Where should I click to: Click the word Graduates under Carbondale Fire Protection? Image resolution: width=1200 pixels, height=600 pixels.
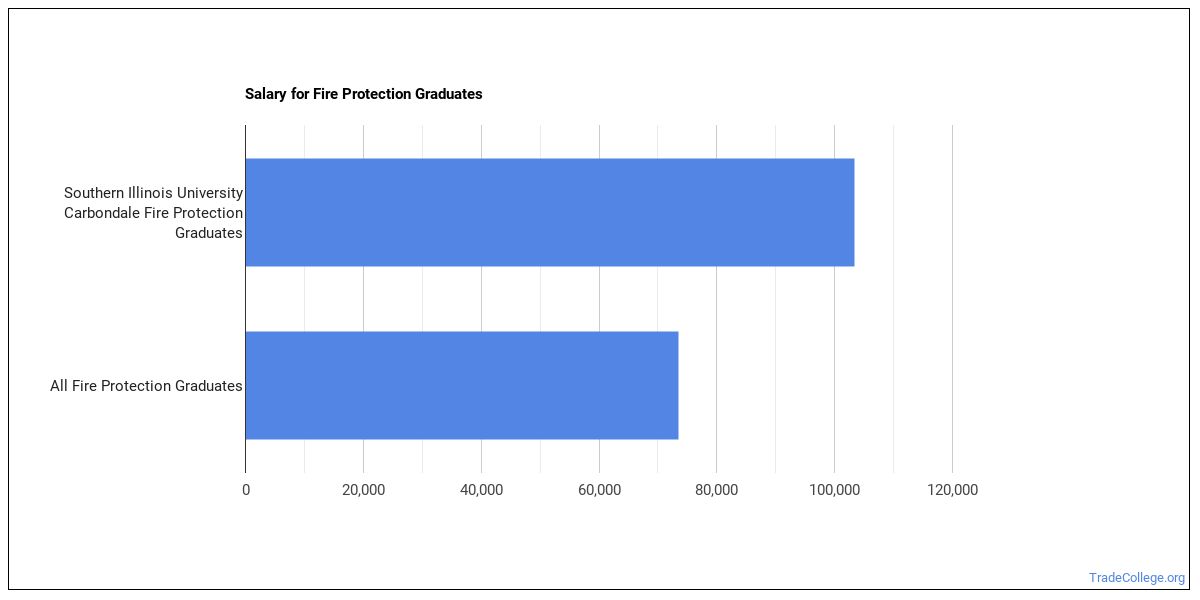point(209,233)
